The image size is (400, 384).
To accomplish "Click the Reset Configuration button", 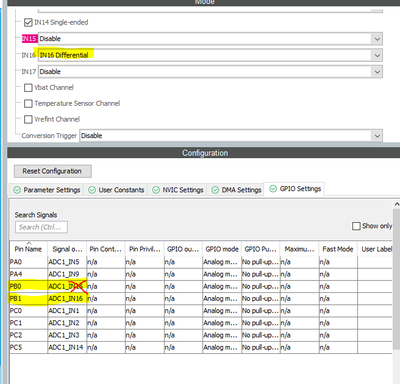I will (53, 171).
